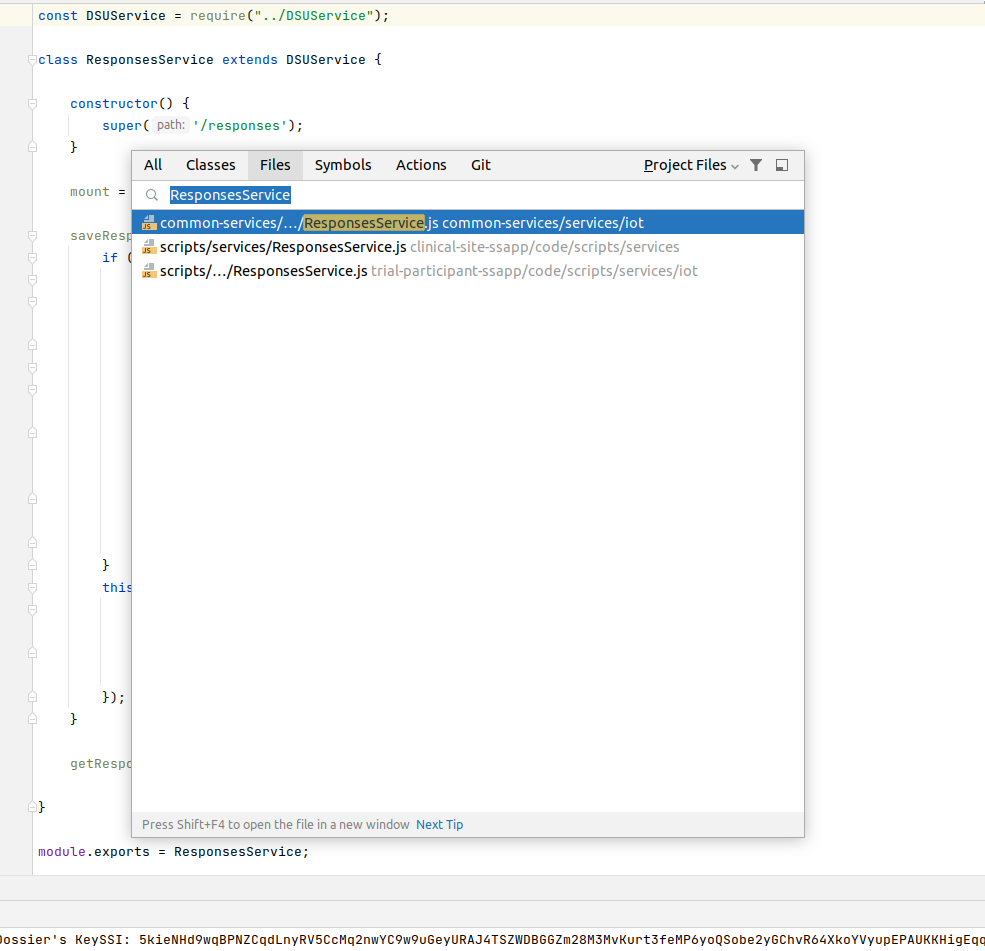The image size is (985, 951).
Task: Click the JavaScript file icon on the first result
Action: tap(148, 223)
